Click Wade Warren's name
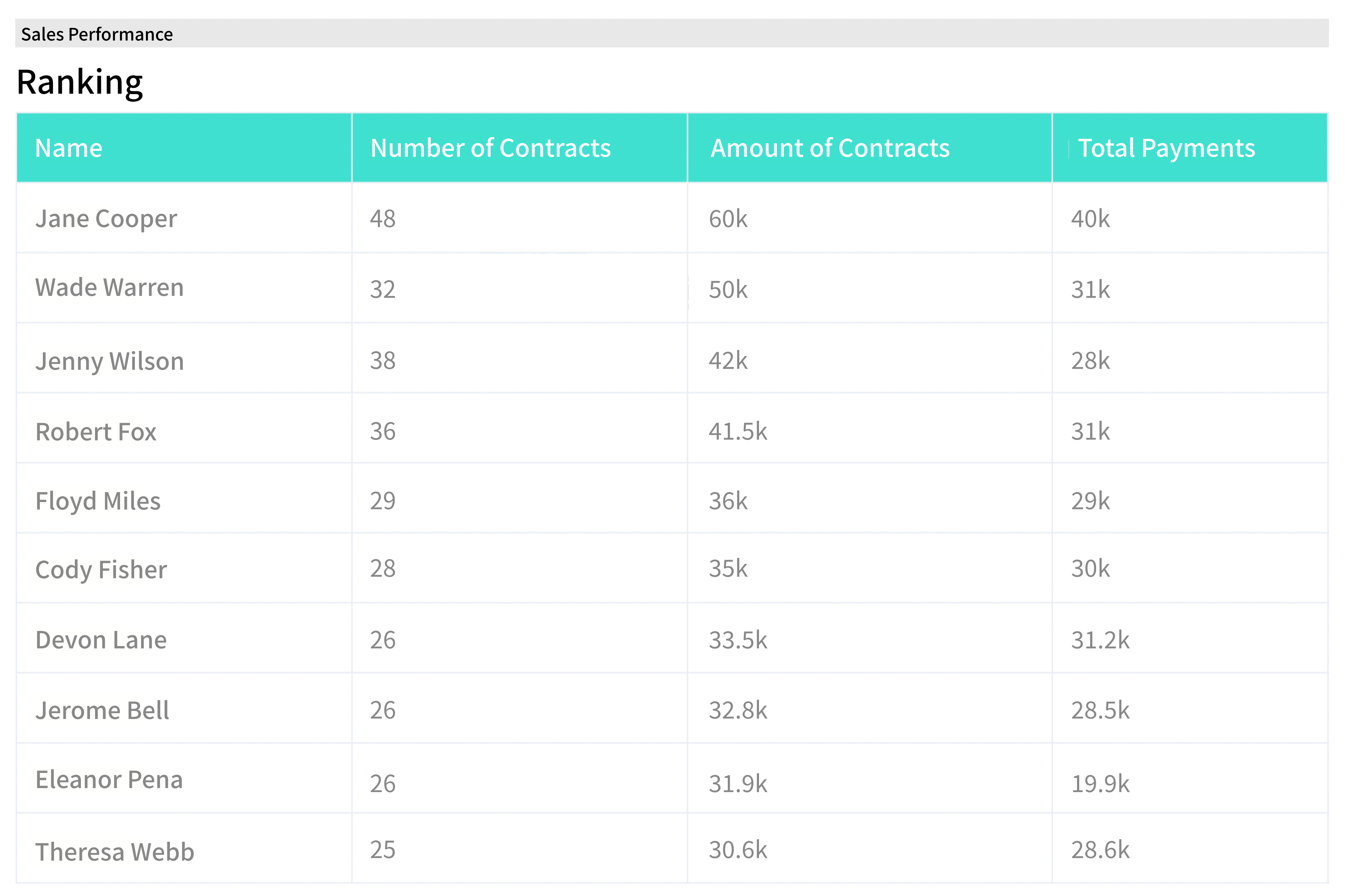The image size is (1347, 896). pos(110,288)
